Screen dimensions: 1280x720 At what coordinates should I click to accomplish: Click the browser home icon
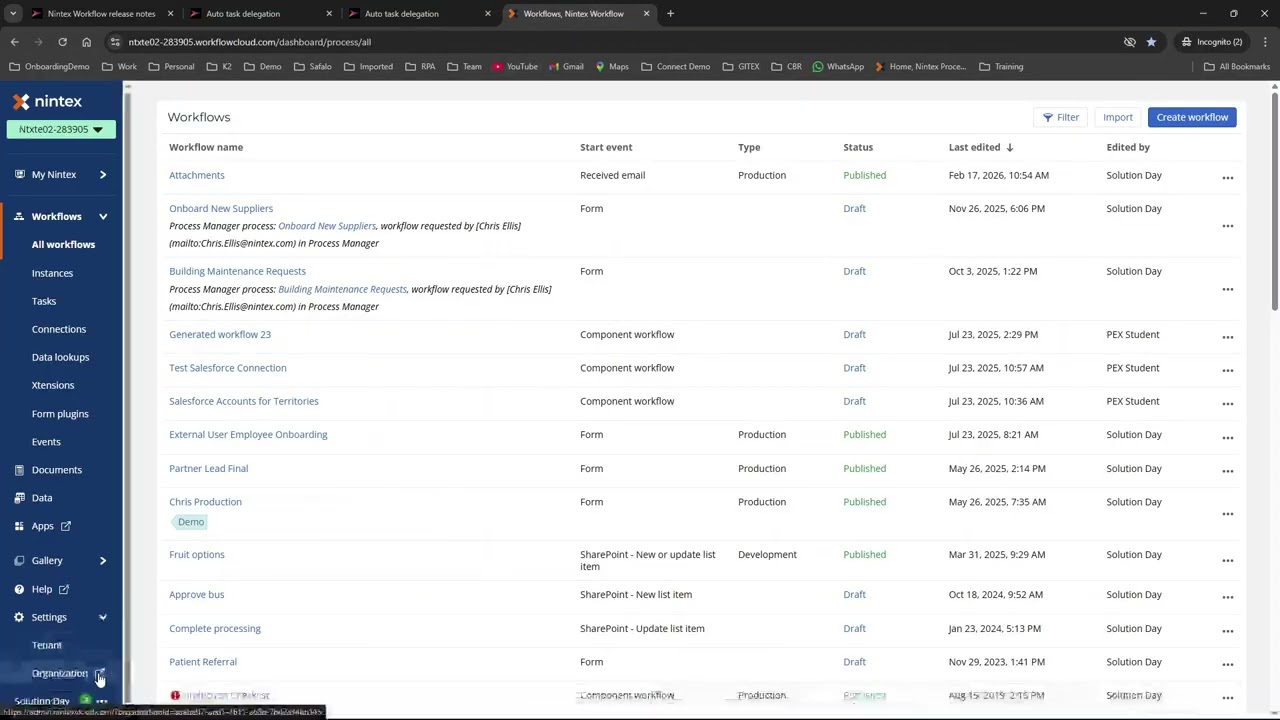click(x=86, y=42)
